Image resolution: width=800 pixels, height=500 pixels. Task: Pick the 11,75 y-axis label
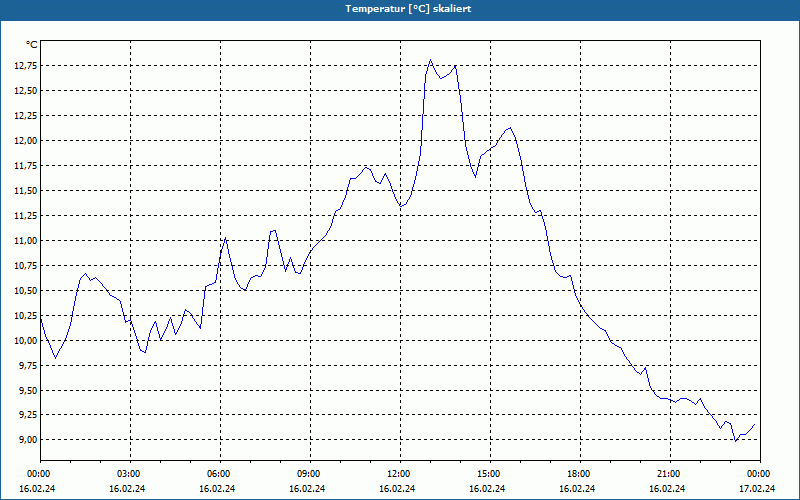24,165
